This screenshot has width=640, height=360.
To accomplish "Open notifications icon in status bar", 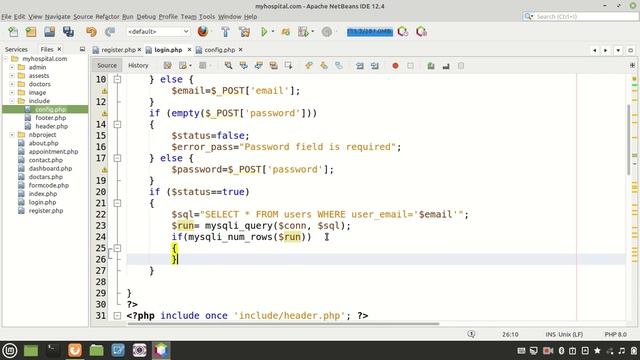I will click(x=471, y=334).
